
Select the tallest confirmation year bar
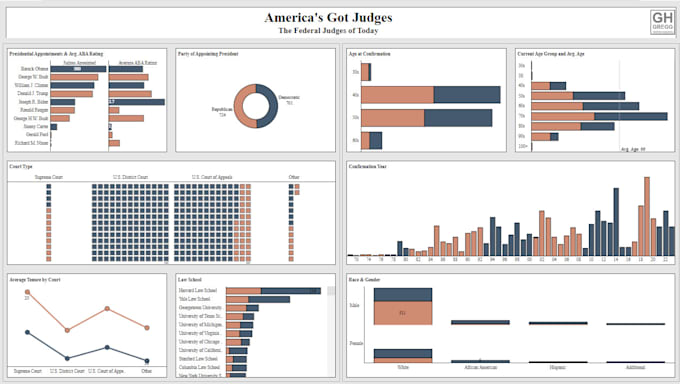[647, 216]
